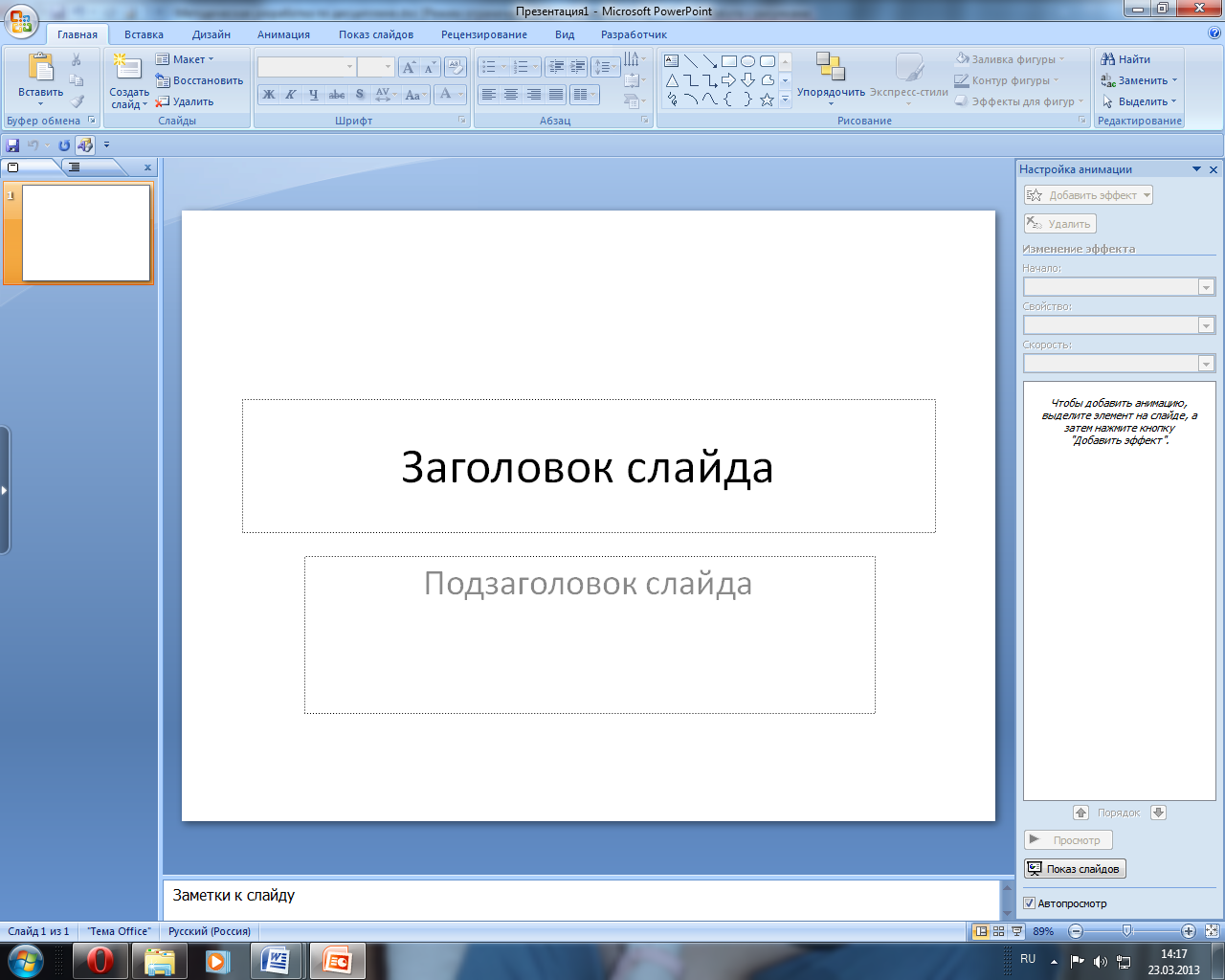
Task: Center the text alignment
Action: coord(510,95)
